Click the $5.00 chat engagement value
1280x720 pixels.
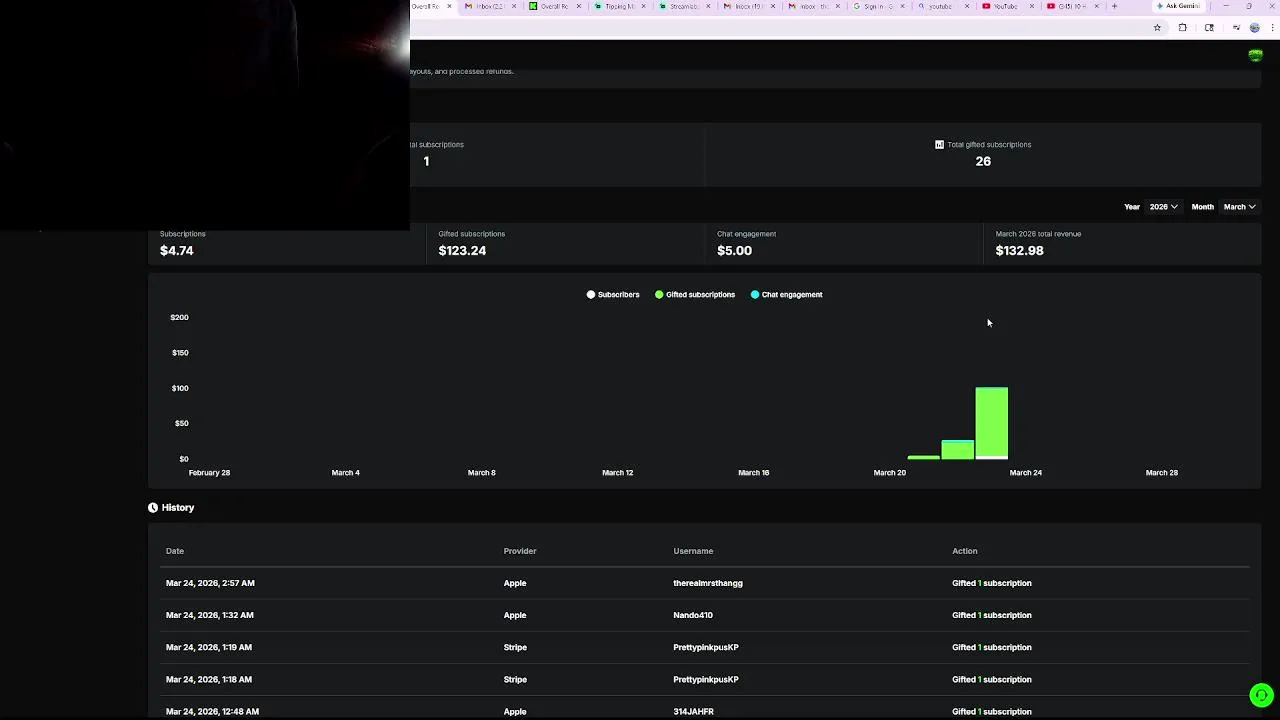pos(734,251)
